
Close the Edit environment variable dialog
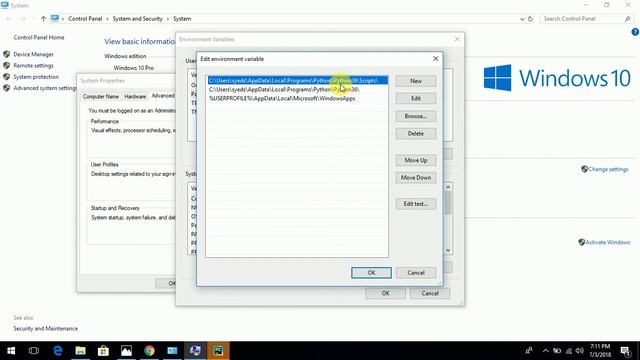coord(435,59)
